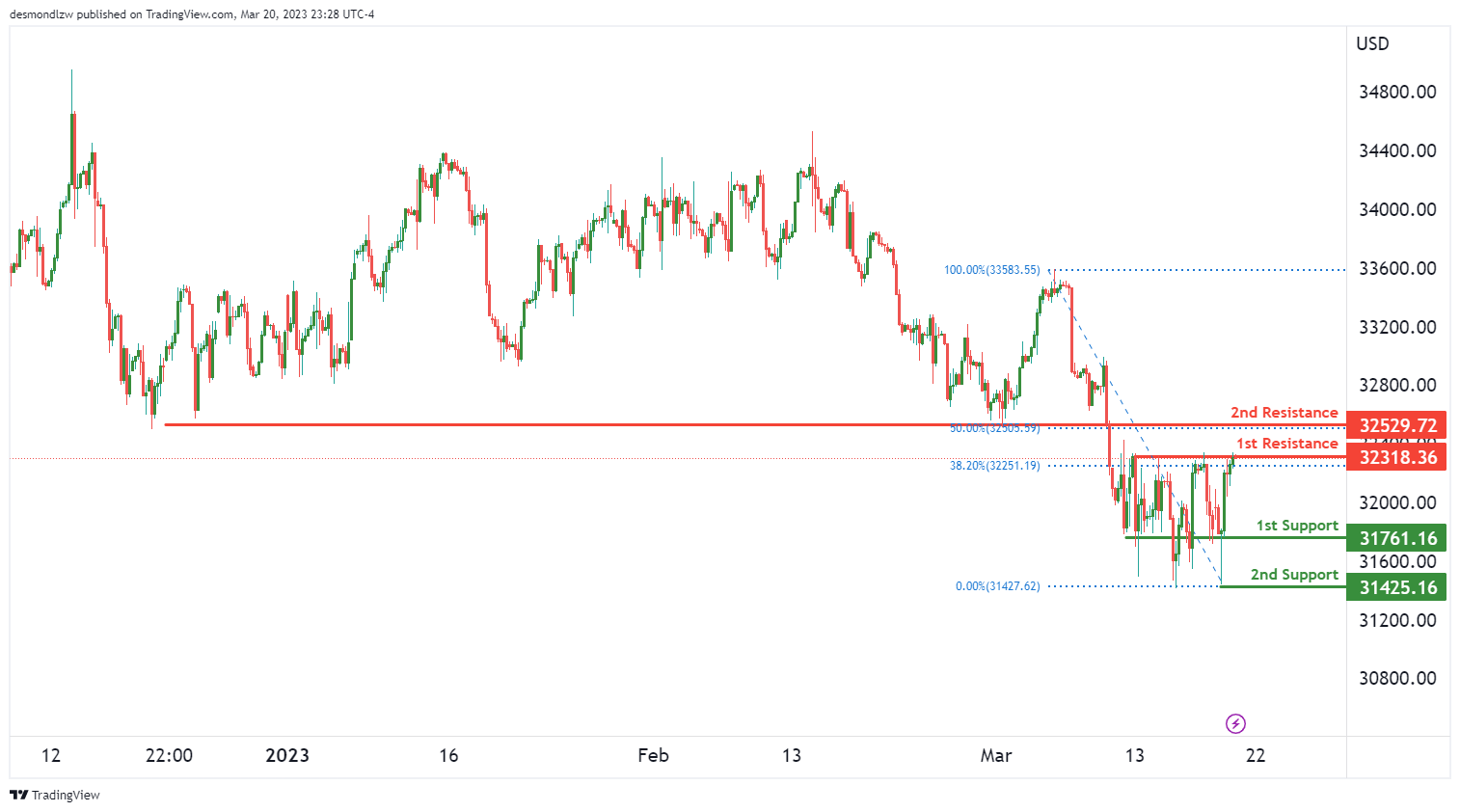Click the 0.00%(31427.62) Fibonacci label
Viewport: 1460px width, 812px height.
[x=997, y=586]
